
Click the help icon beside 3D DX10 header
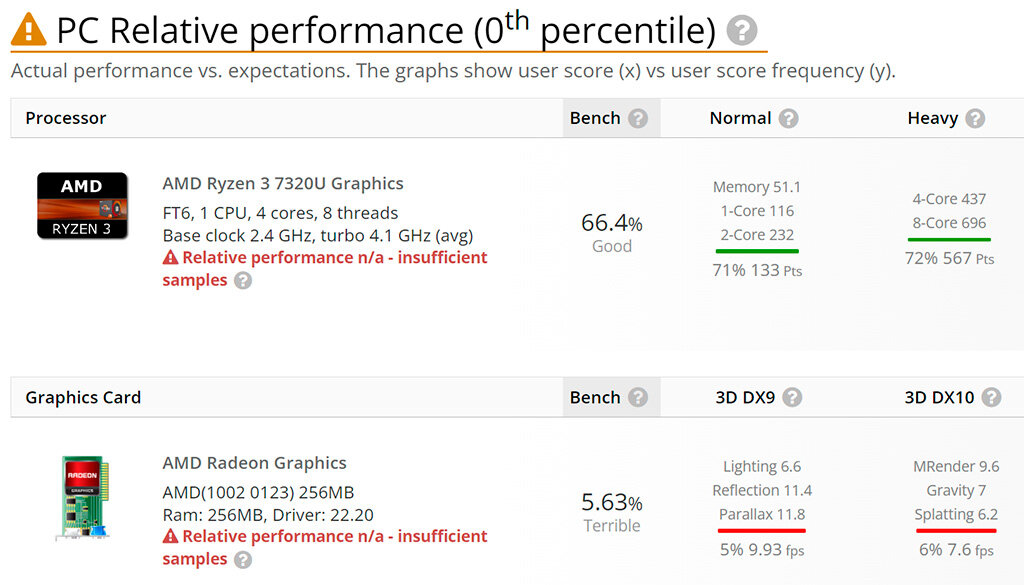coord(991,397)
